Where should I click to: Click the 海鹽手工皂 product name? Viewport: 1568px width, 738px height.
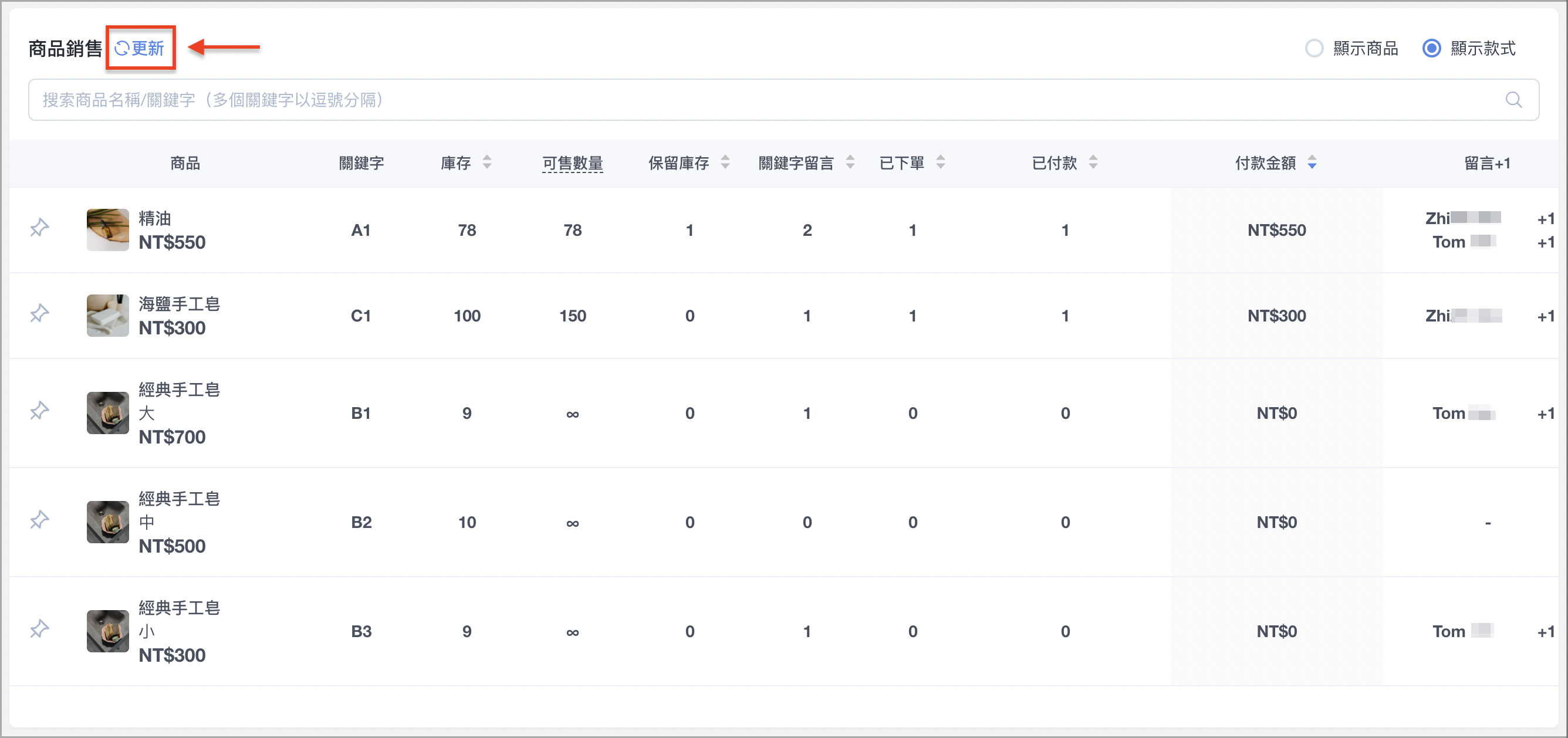179,304
